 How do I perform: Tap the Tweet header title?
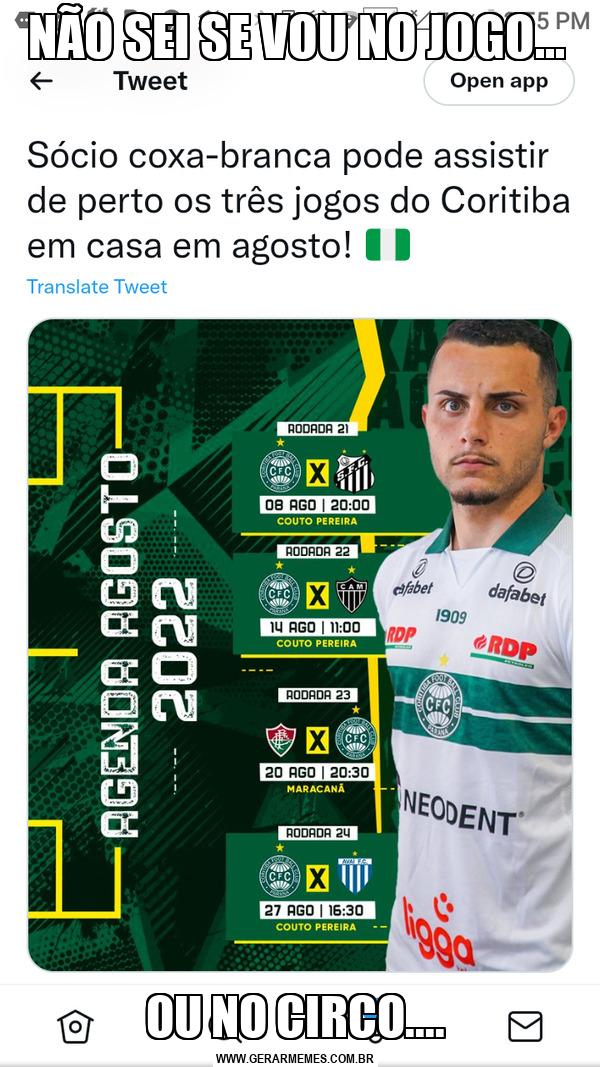[x=150, y=81]
